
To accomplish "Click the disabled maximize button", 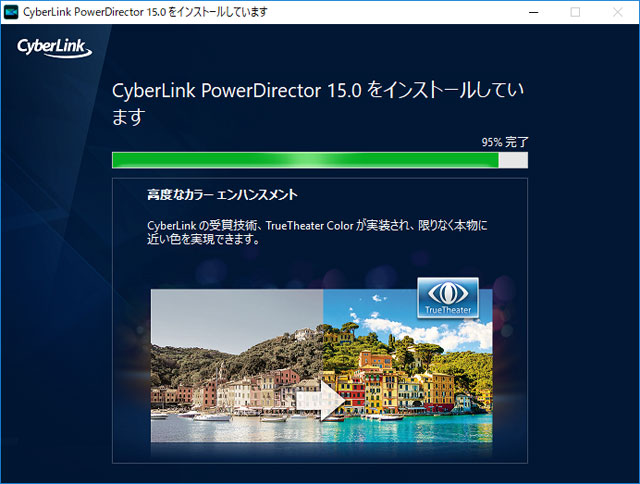I will (575, 12).
